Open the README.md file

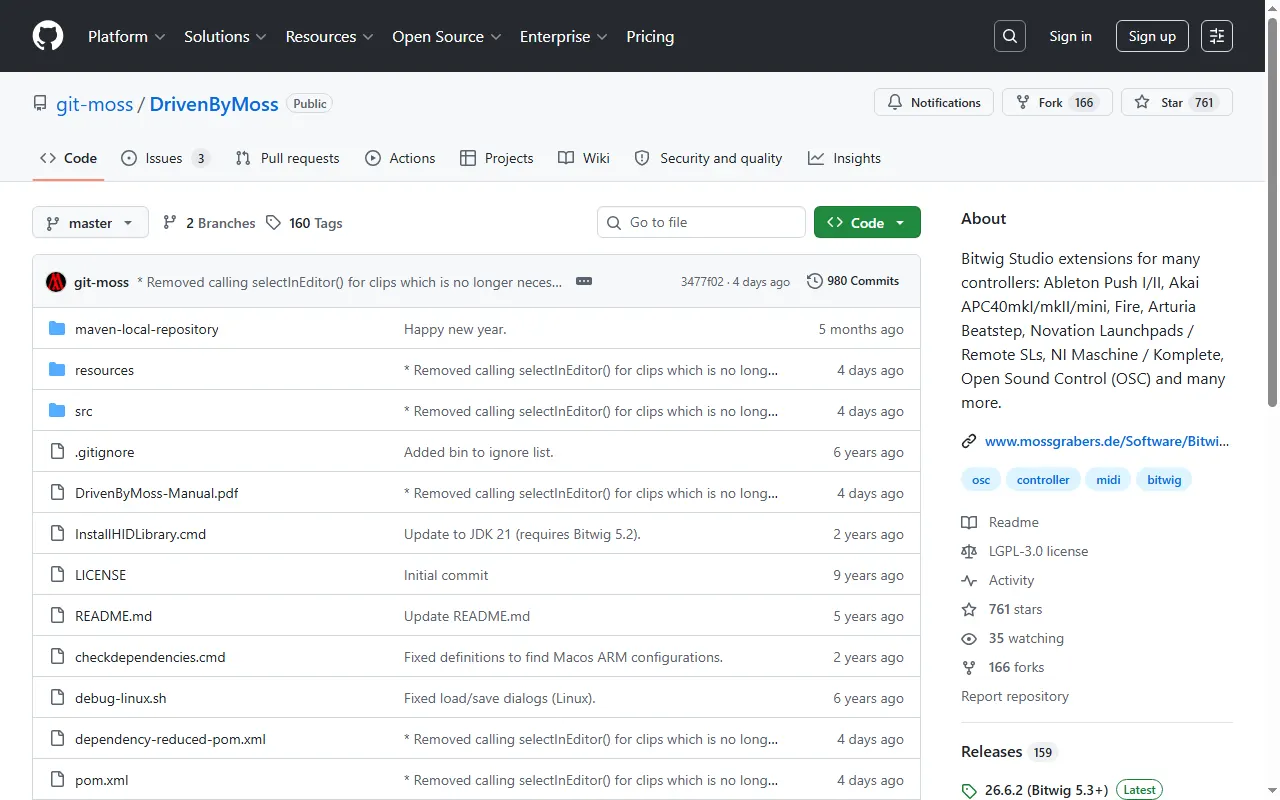tap(114, 616)
